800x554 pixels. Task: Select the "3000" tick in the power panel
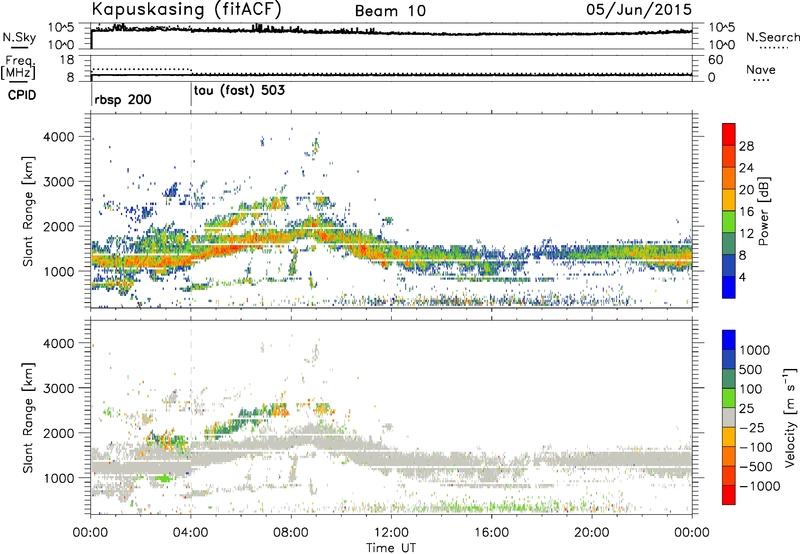pyautogui.click(x=59, y=182)
